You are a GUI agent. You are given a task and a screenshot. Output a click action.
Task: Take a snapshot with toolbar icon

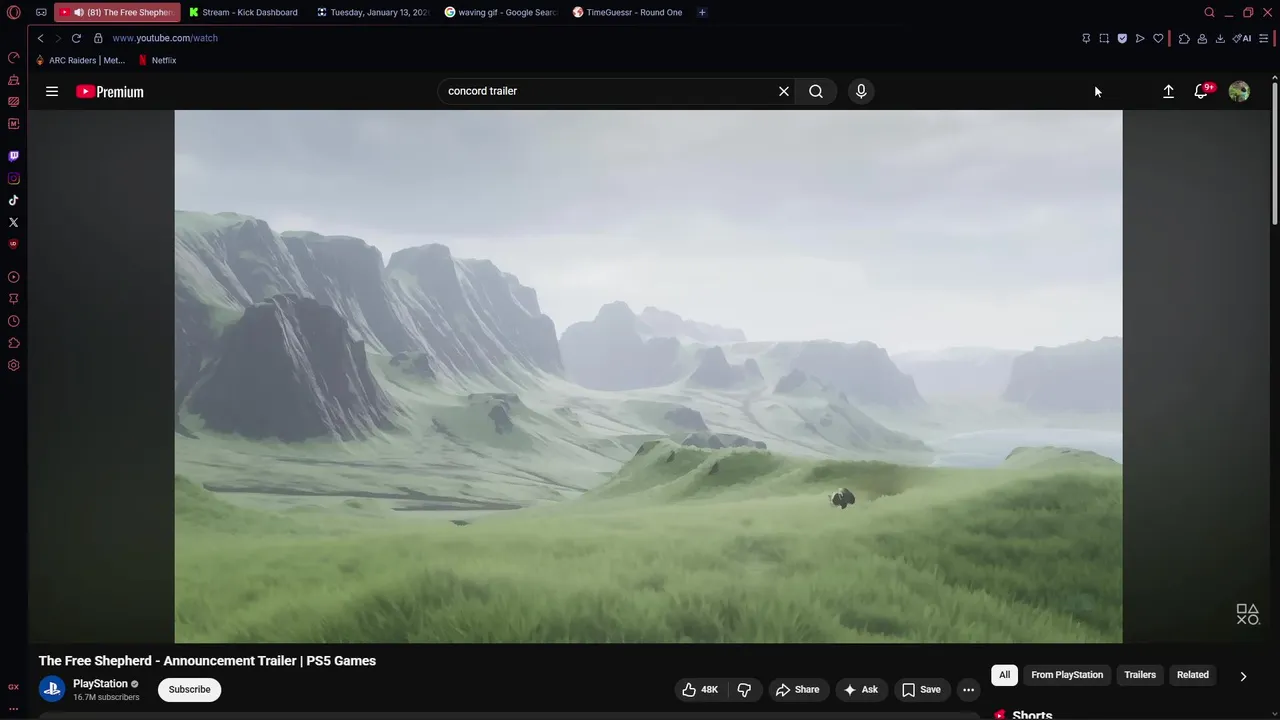[x=1104, y=38]
